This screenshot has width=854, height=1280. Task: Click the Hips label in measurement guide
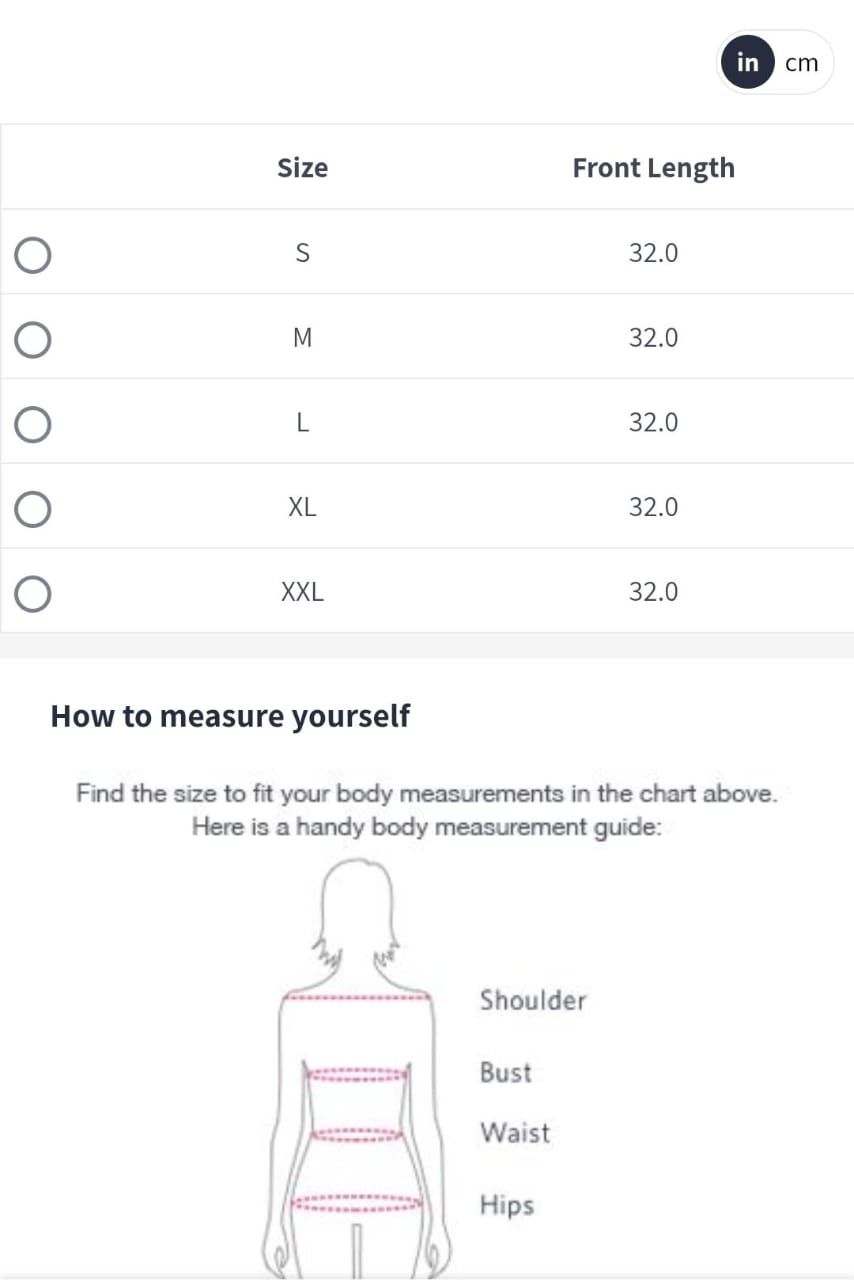point(506,1205)
